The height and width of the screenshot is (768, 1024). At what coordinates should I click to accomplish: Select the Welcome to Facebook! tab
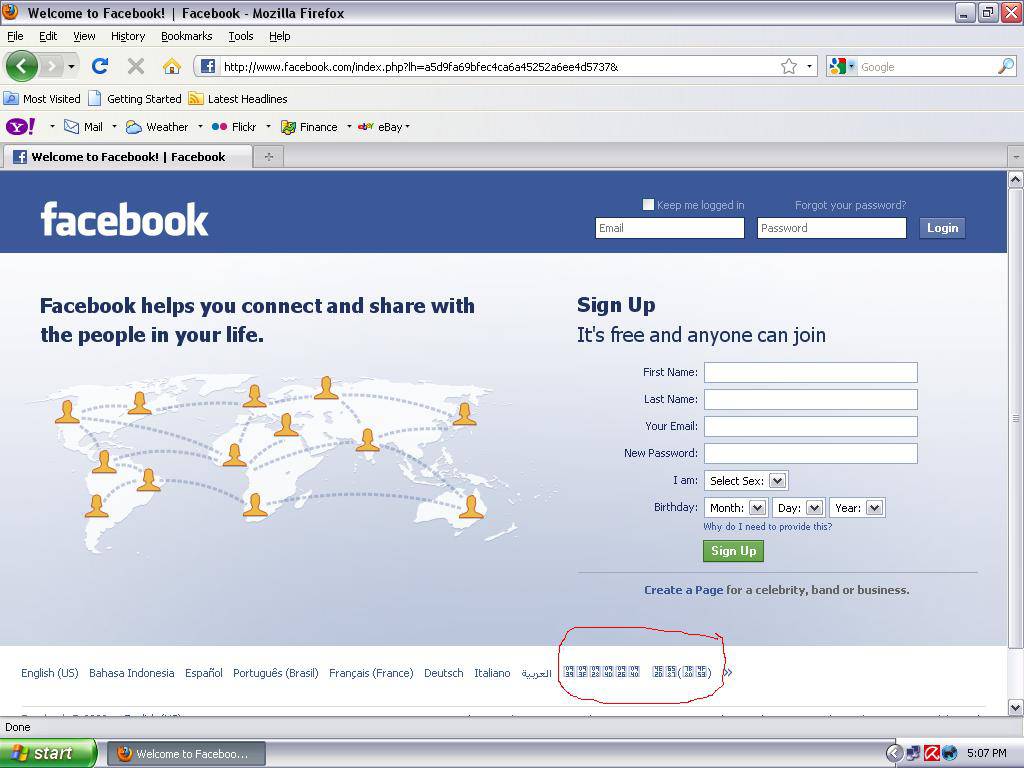[x=128, y=157]
